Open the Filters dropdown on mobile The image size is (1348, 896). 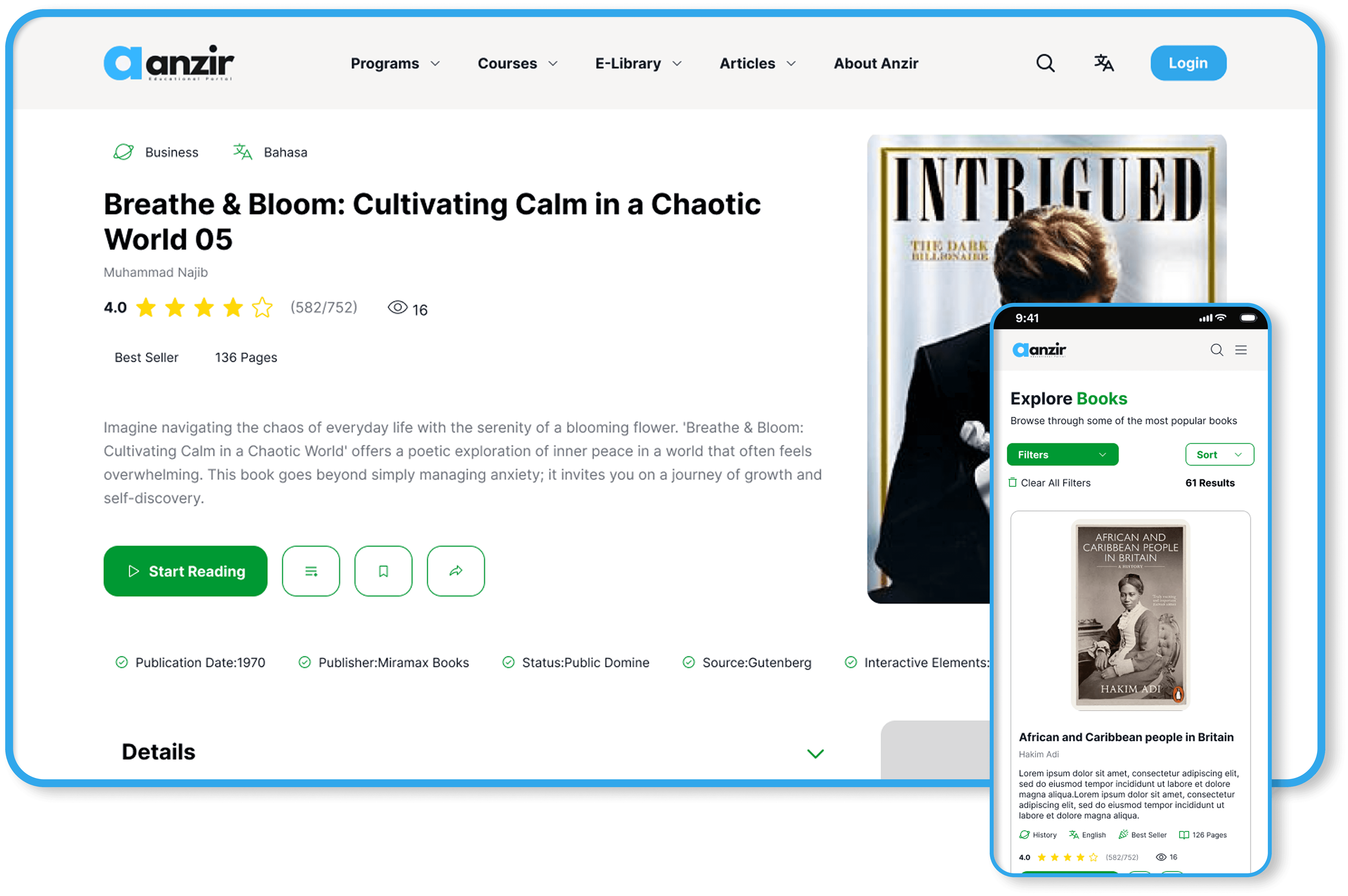(x=1062, y=454)
